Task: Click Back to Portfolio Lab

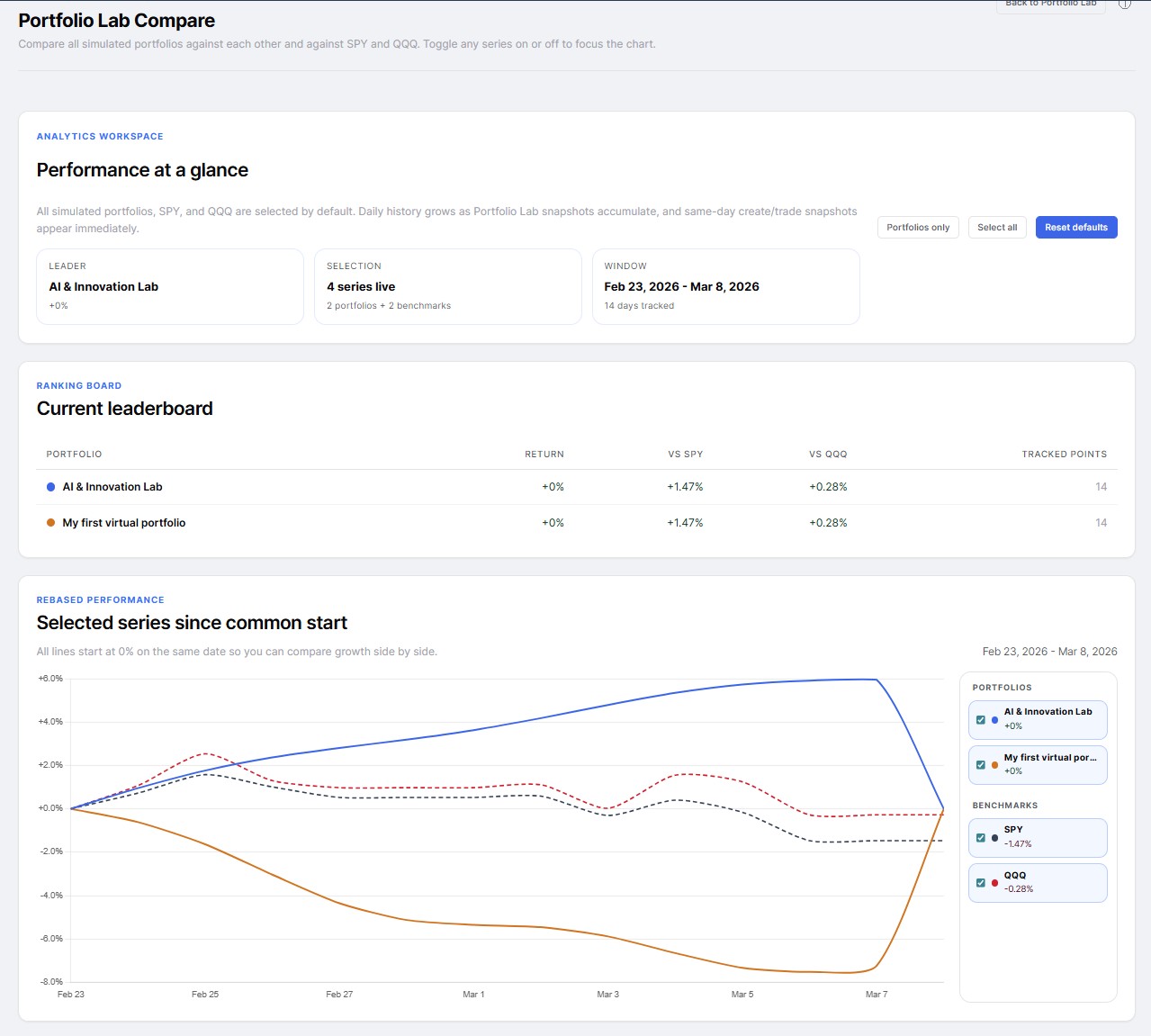Action: (x=1050, y=5)
